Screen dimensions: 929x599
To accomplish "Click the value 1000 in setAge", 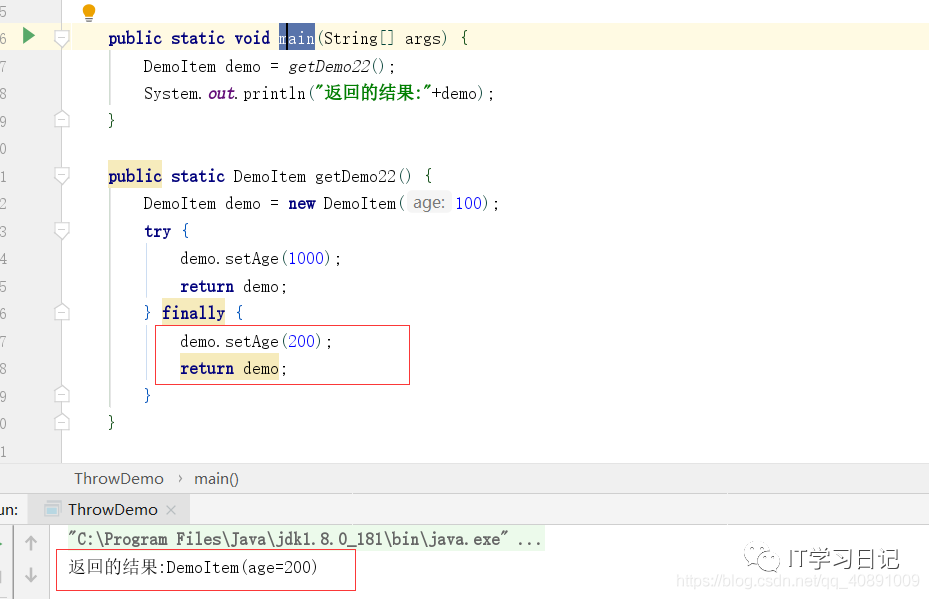I will 306,258.
